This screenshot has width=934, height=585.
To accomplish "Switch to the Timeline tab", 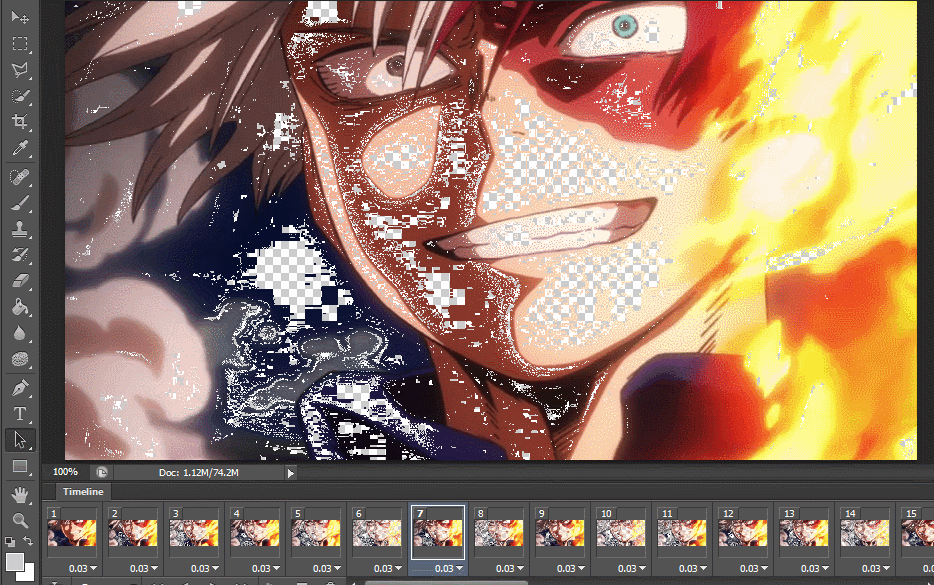I will click(83, 491).
